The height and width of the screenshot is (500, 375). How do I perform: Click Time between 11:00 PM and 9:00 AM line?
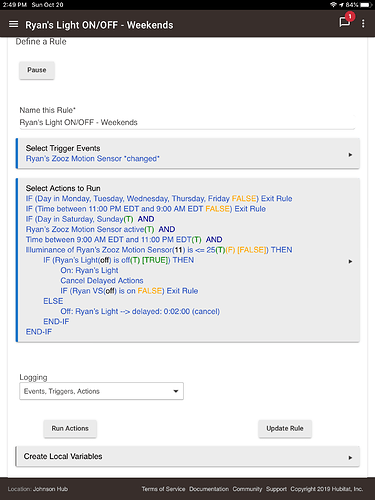[x=146, y=209]
